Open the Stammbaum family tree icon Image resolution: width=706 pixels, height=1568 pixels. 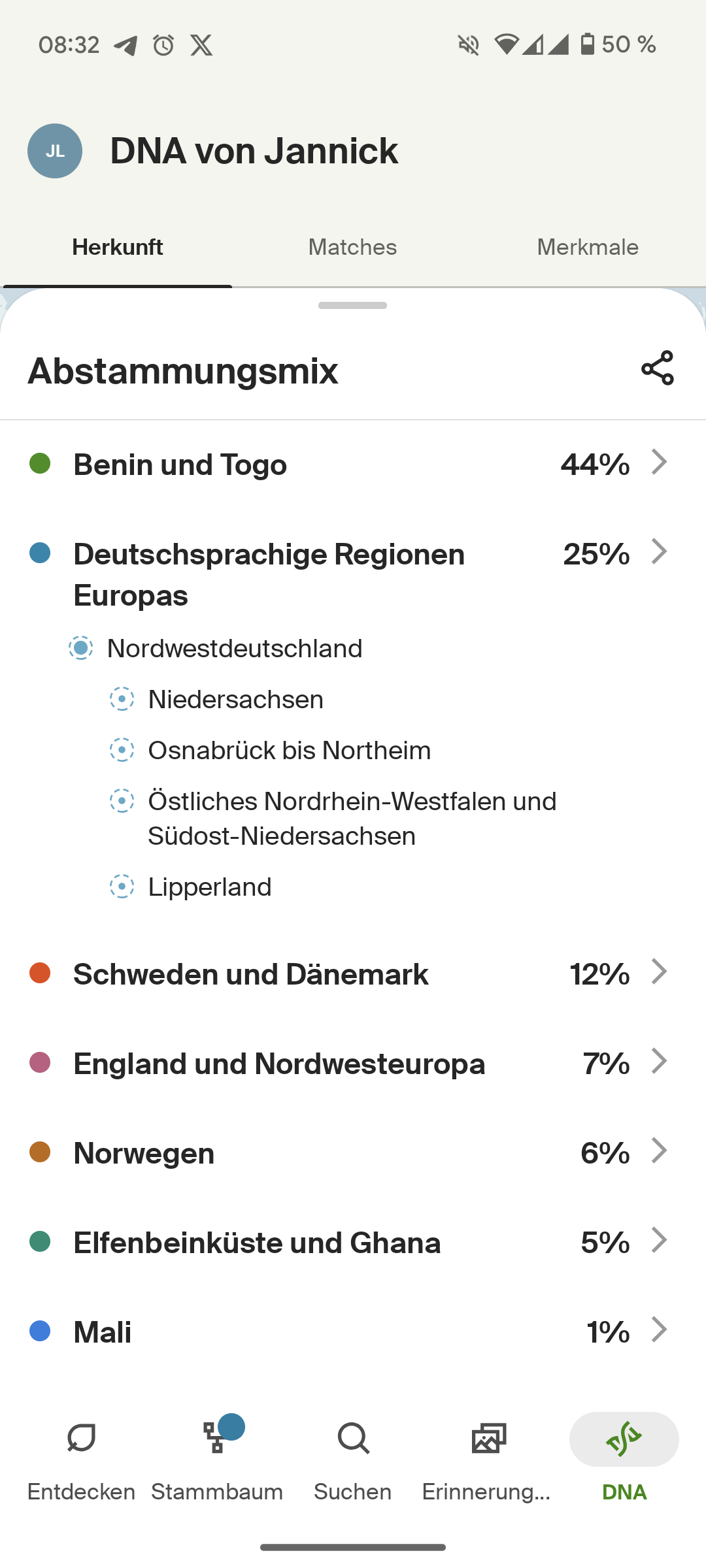point(216,1439)
